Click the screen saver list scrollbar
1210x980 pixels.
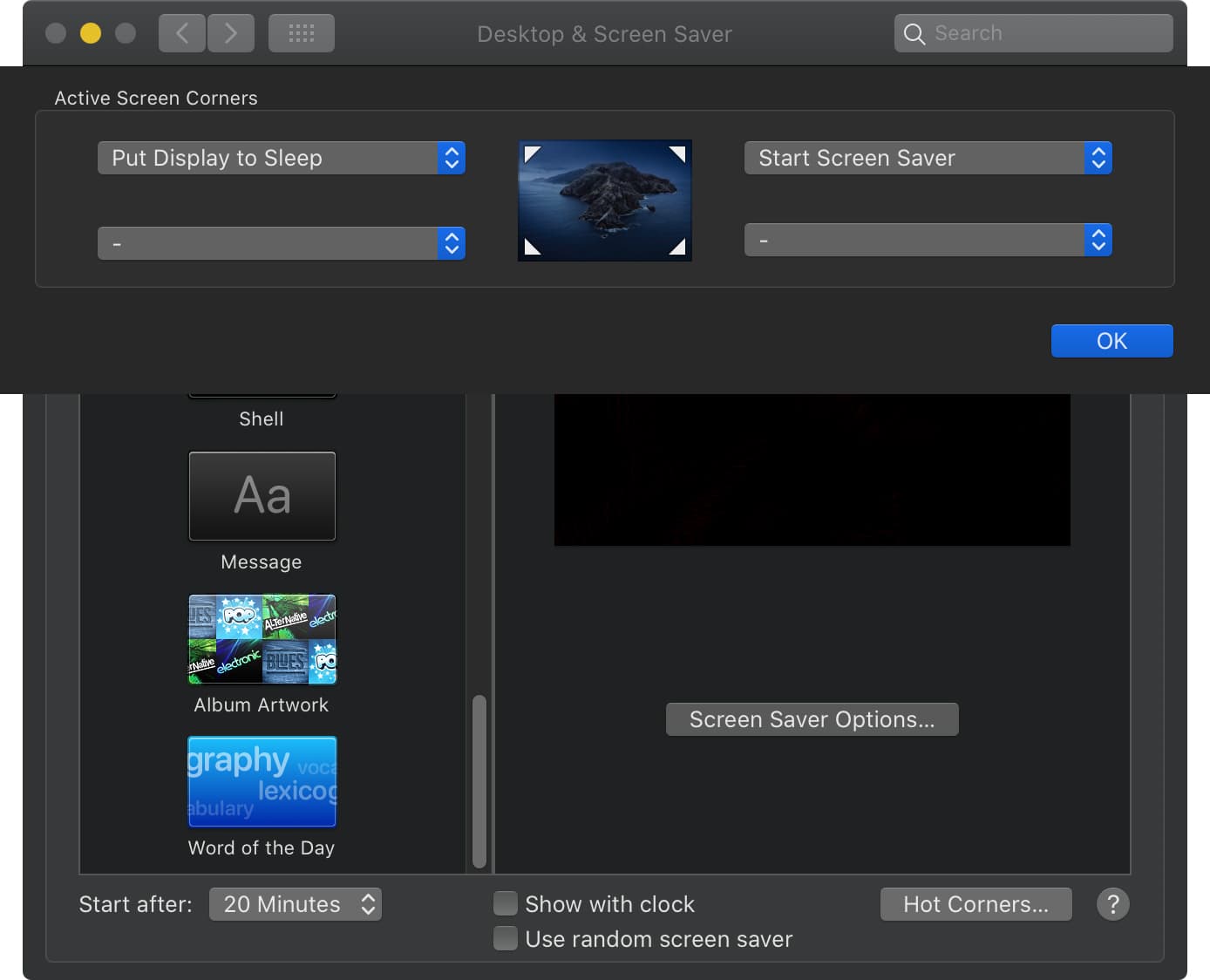point(479,780)
